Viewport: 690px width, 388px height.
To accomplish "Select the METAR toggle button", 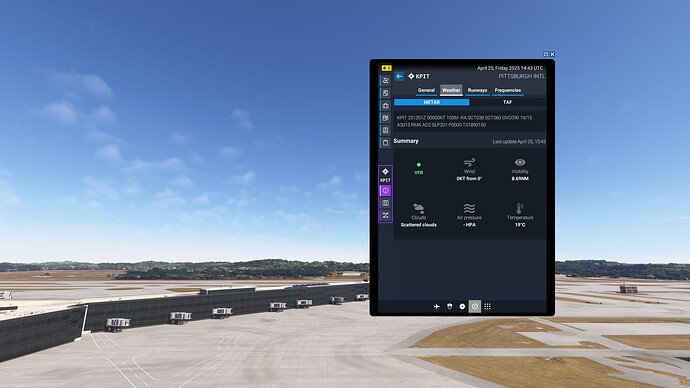I will (432, 102).
